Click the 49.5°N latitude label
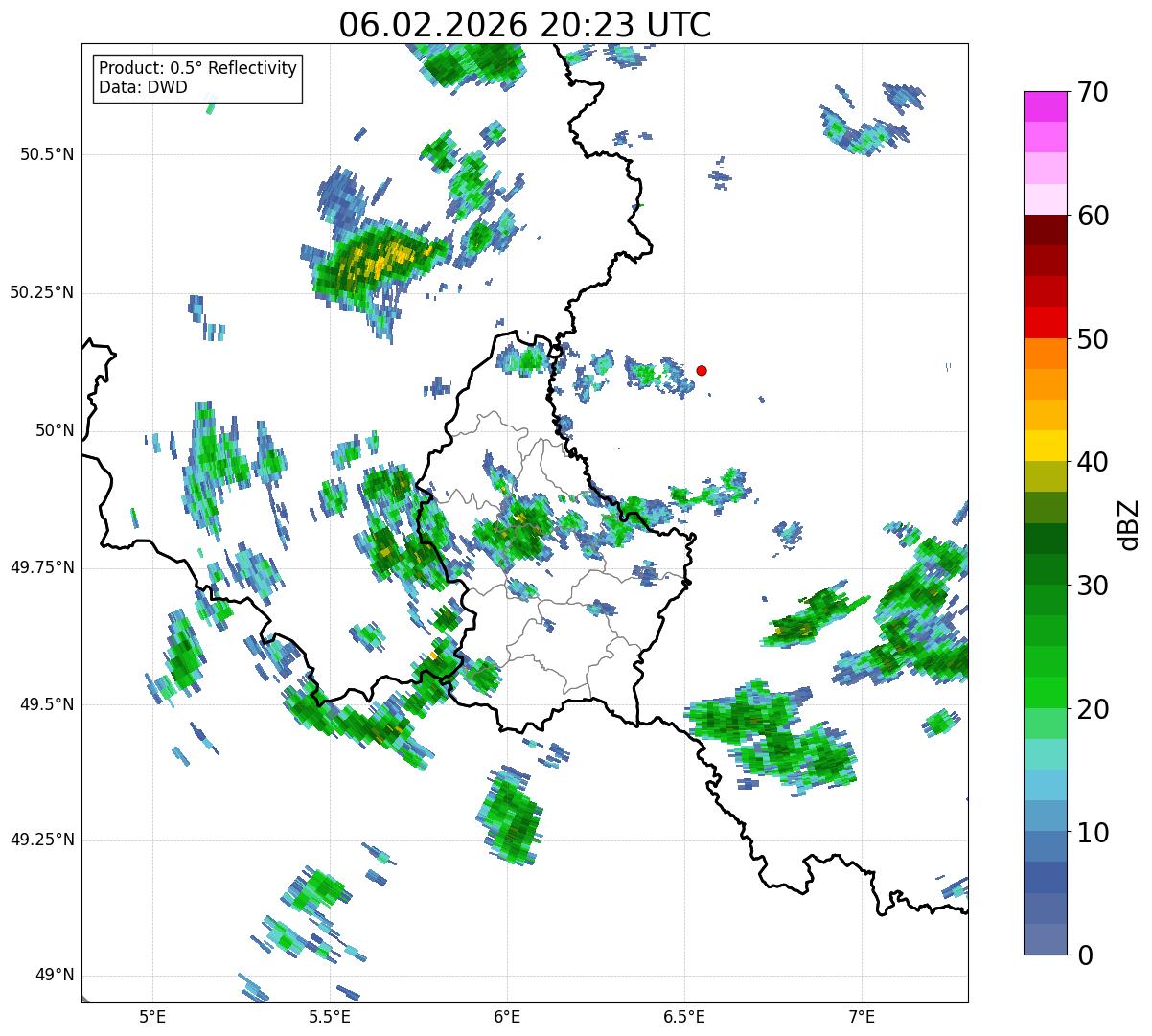The image size is (1152, 1036). click(x=47, y=704)
